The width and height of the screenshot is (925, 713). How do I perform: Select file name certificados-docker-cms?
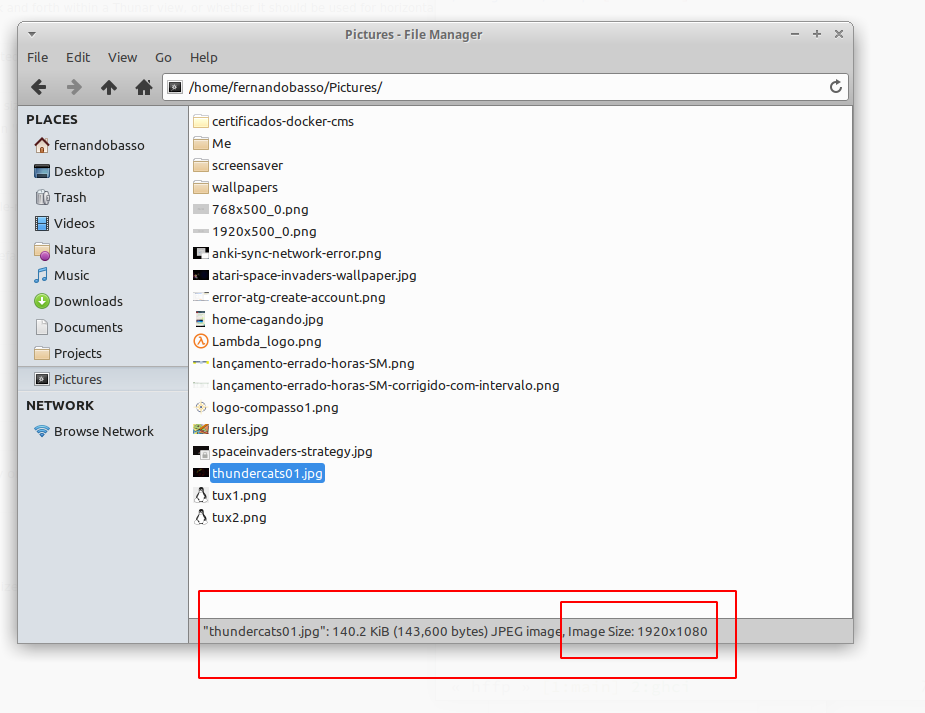coord(283,121)
